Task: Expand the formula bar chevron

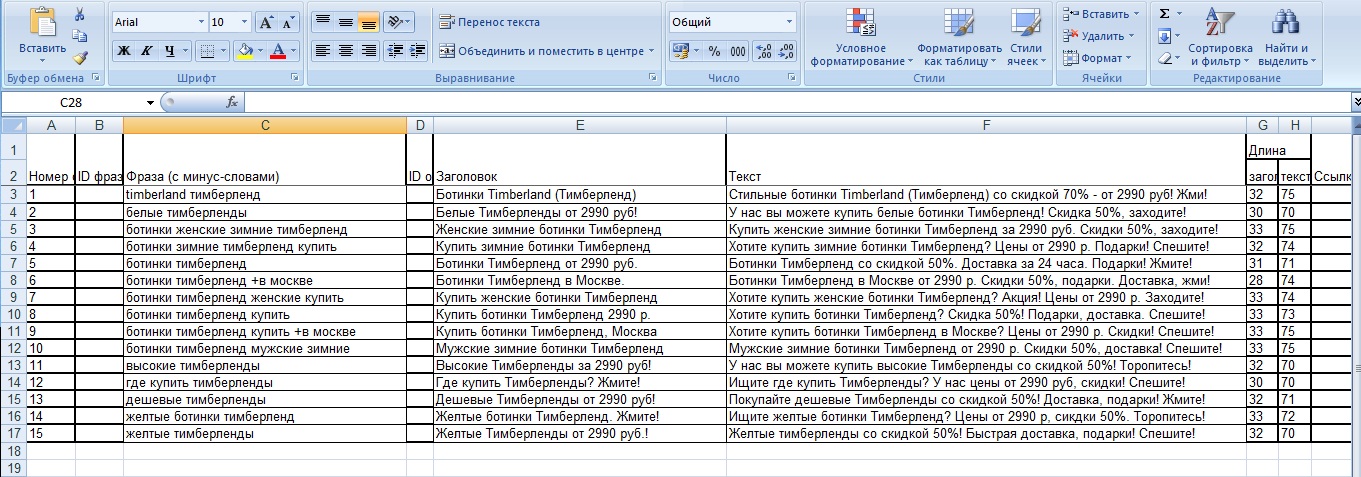Action: [1356, 102]
